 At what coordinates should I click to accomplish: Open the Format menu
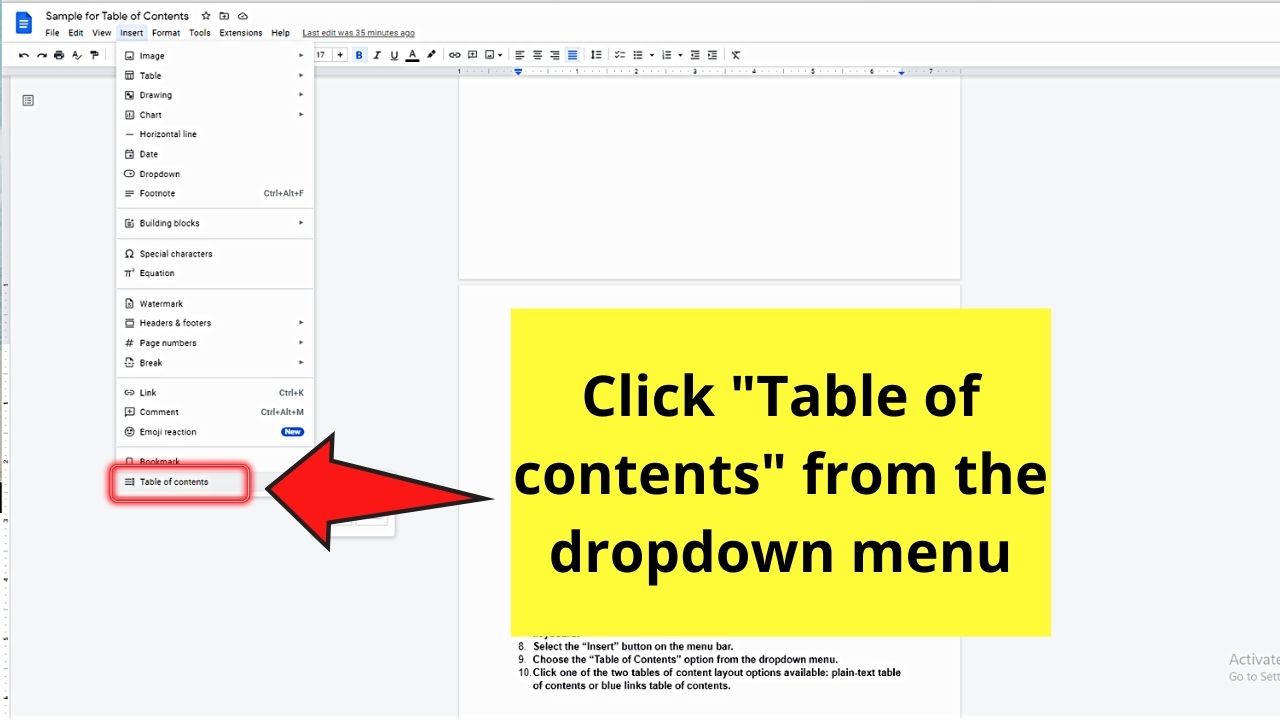[165, 32]
